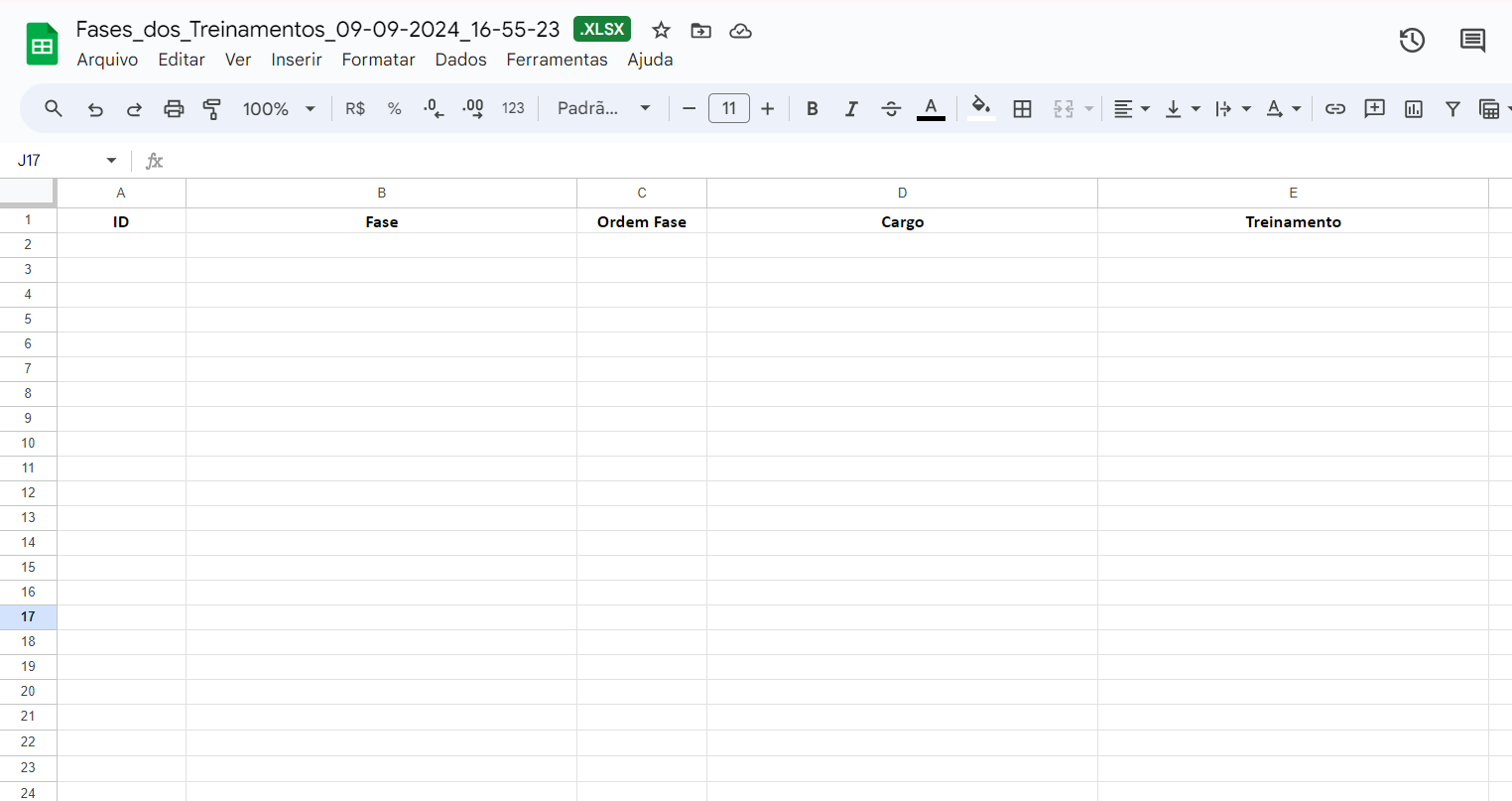The image size is (1512, 801).
Task: Open the Editar menu
Action: [182, 60]
